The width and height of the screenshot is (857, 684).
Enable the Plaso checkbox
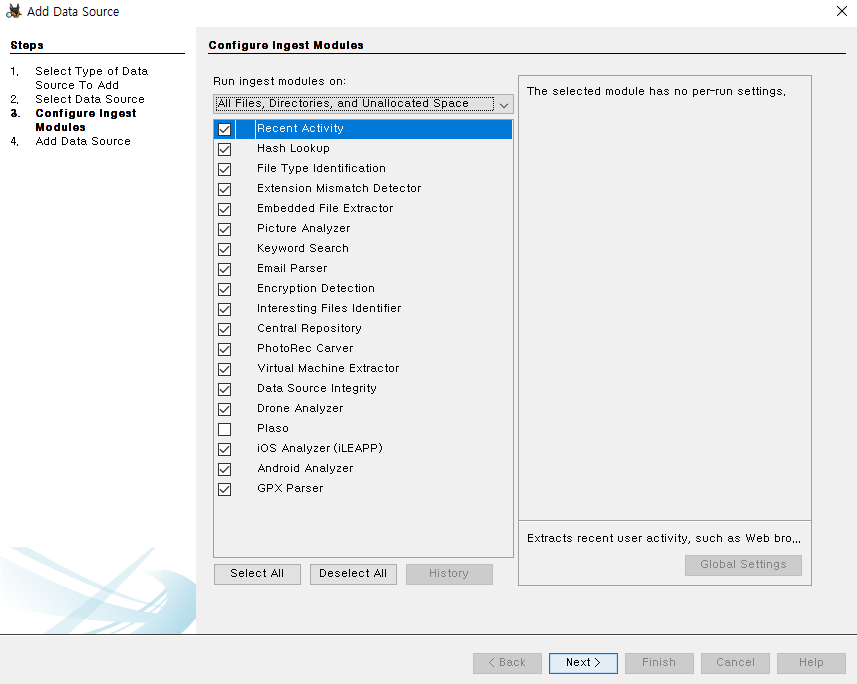[x=225, y=429]
